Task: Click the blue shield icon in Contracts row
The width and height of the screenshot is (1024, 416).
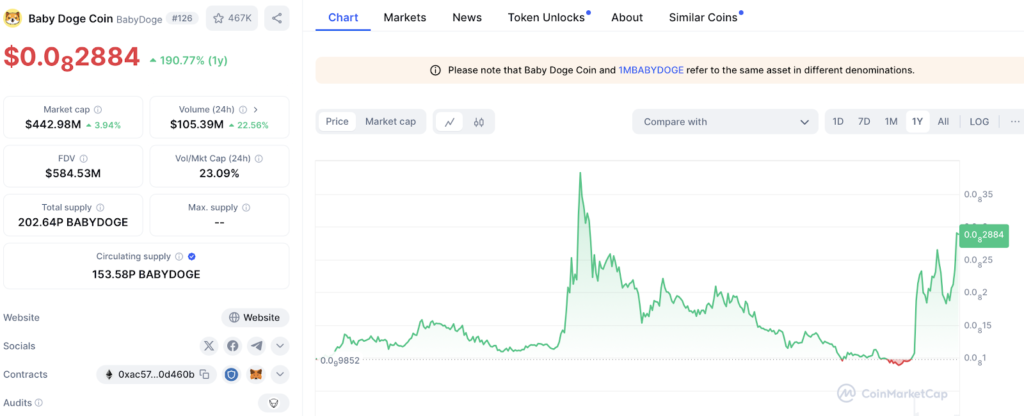Action: [x=232, y=375]
